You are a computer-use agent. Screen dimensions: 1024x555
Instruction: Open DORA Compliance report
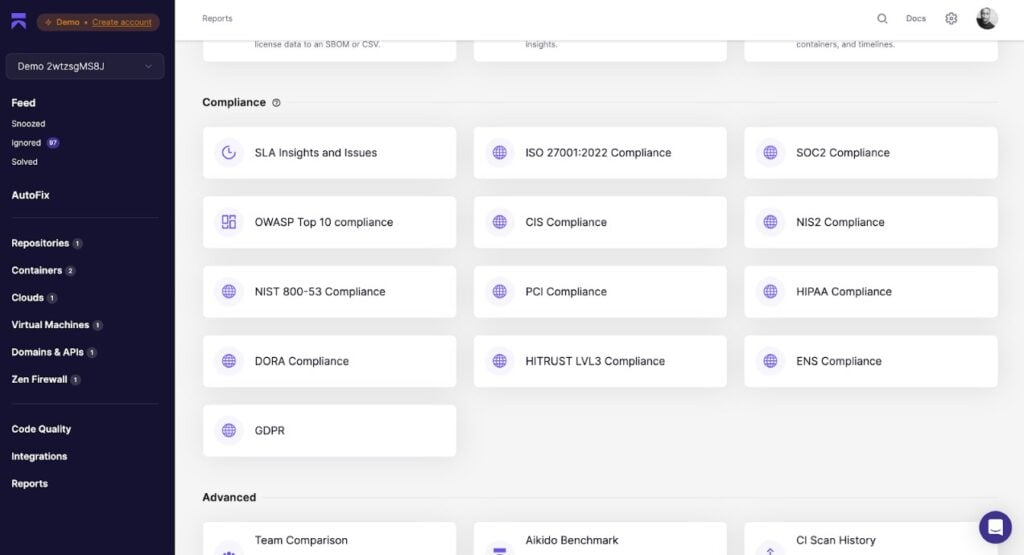point(329,361)
